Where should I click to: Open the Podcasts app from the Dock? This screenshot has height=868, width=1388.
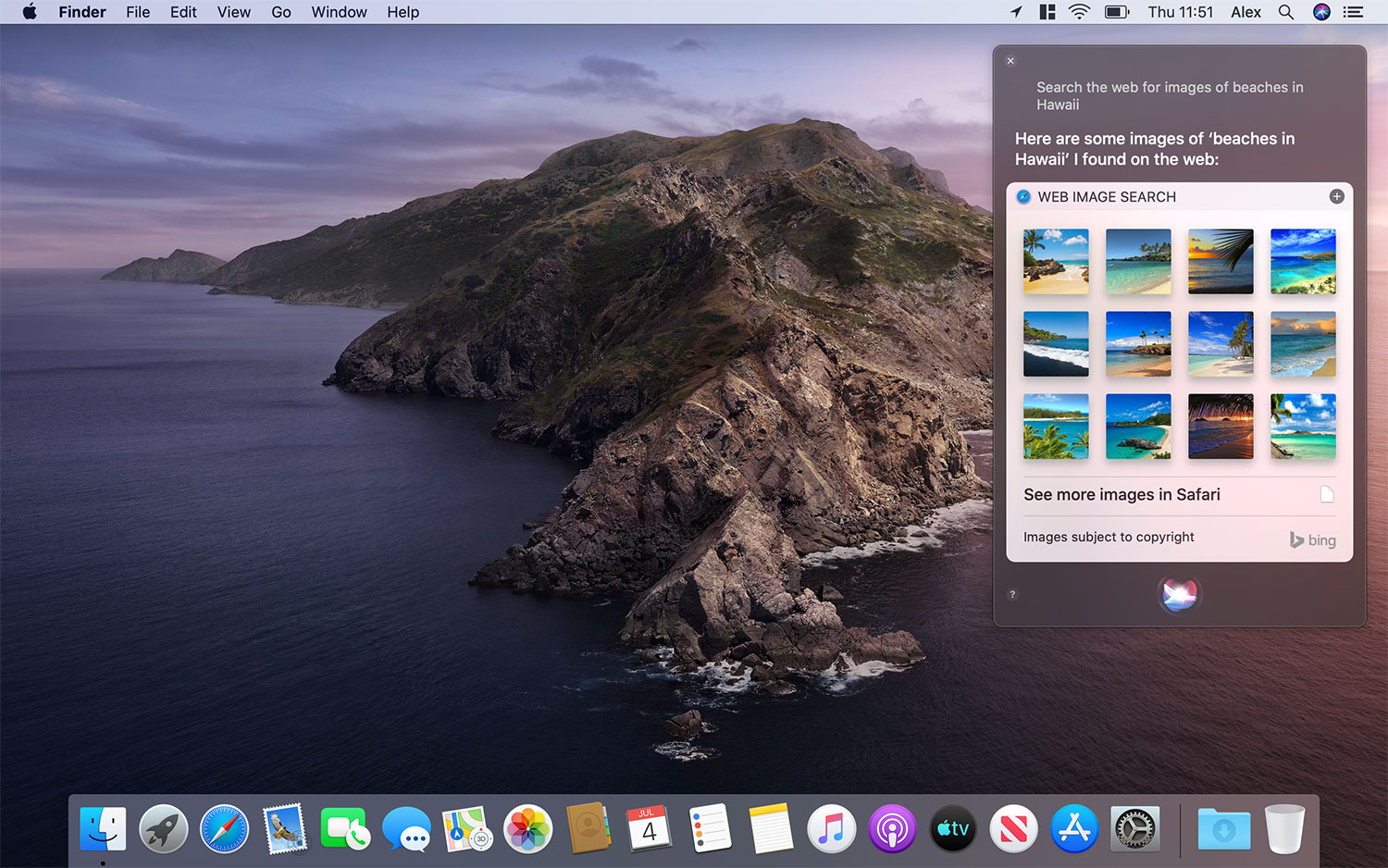[891, 829]
